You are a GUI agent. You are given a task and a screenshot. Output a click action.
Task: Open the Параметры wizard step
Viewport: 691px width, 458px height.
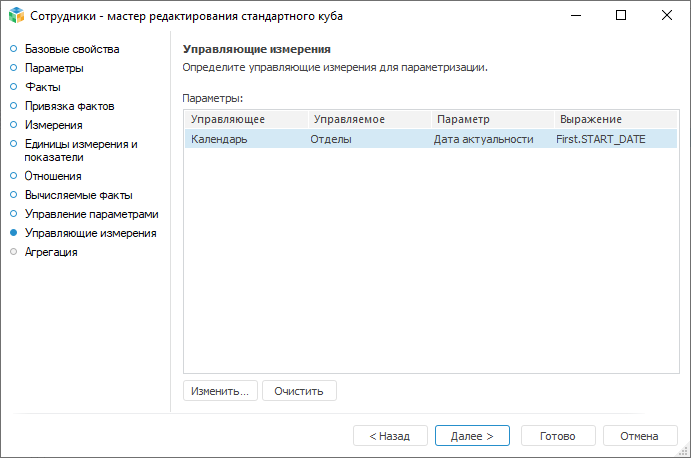[x=54, y=68]
